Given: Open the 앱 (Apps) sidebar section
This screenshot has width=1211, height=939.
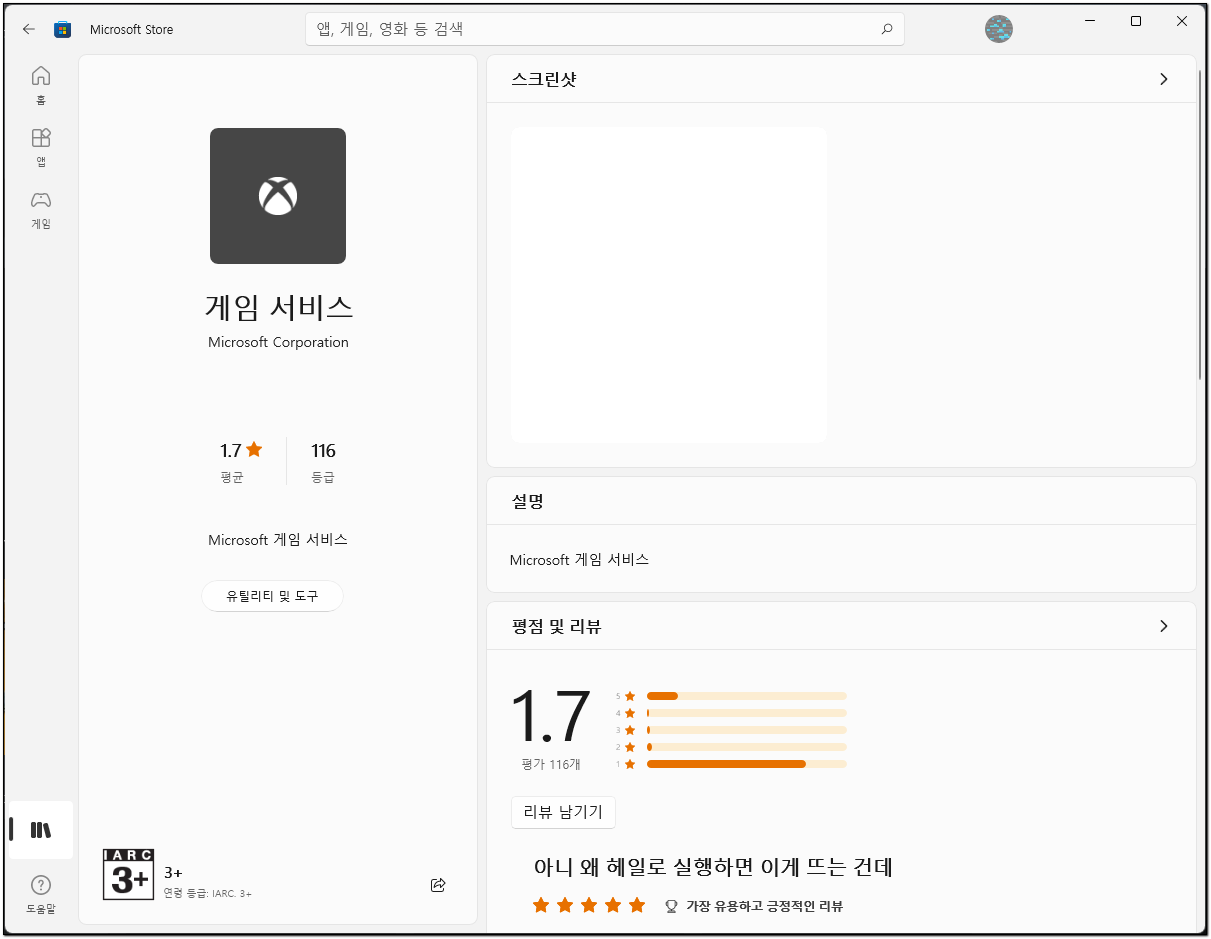Looking at the screenshot, I should coord(41,148).
